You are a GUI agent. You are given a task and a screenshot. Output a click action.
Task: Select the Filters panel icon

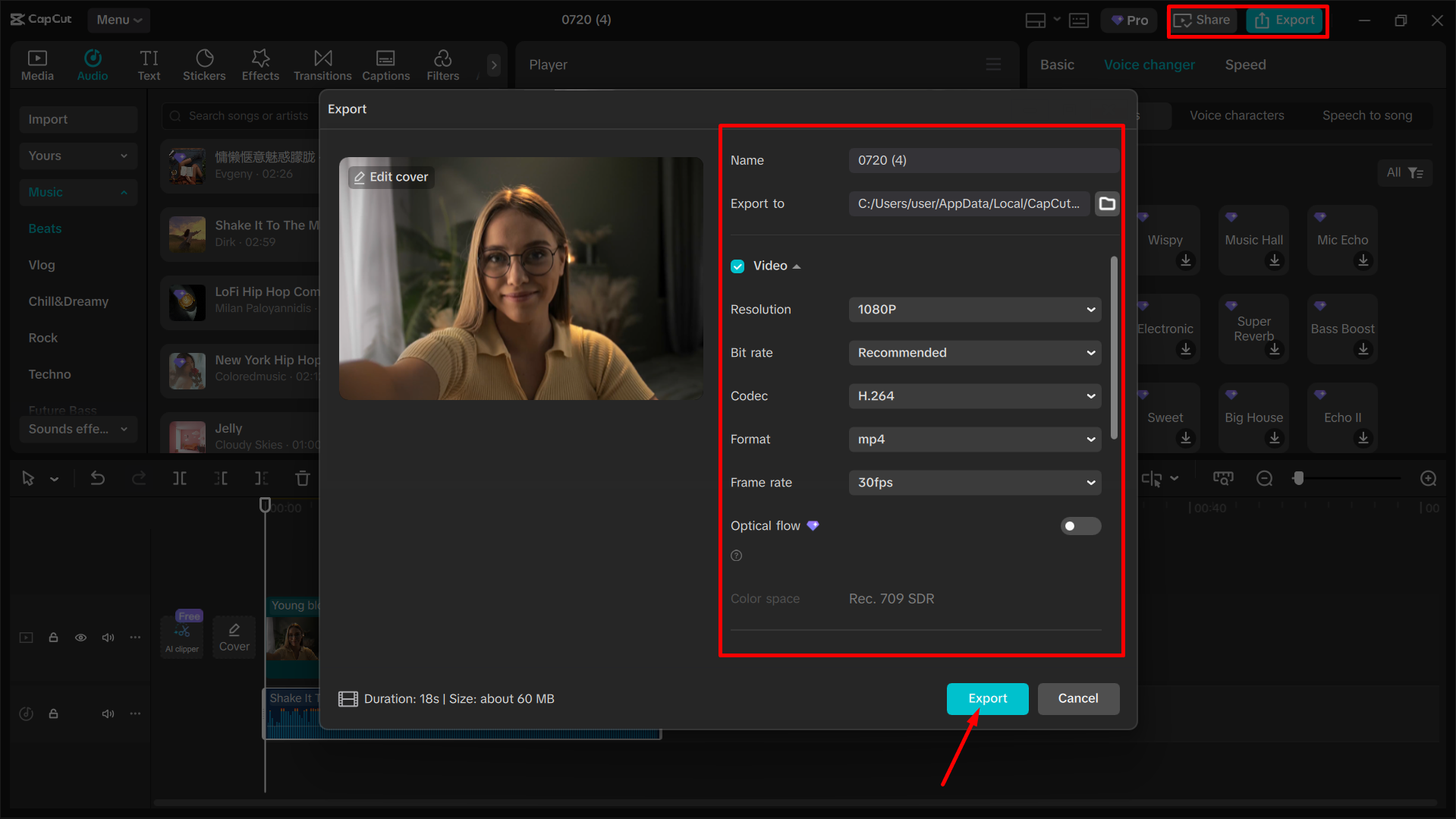[442, 65]
